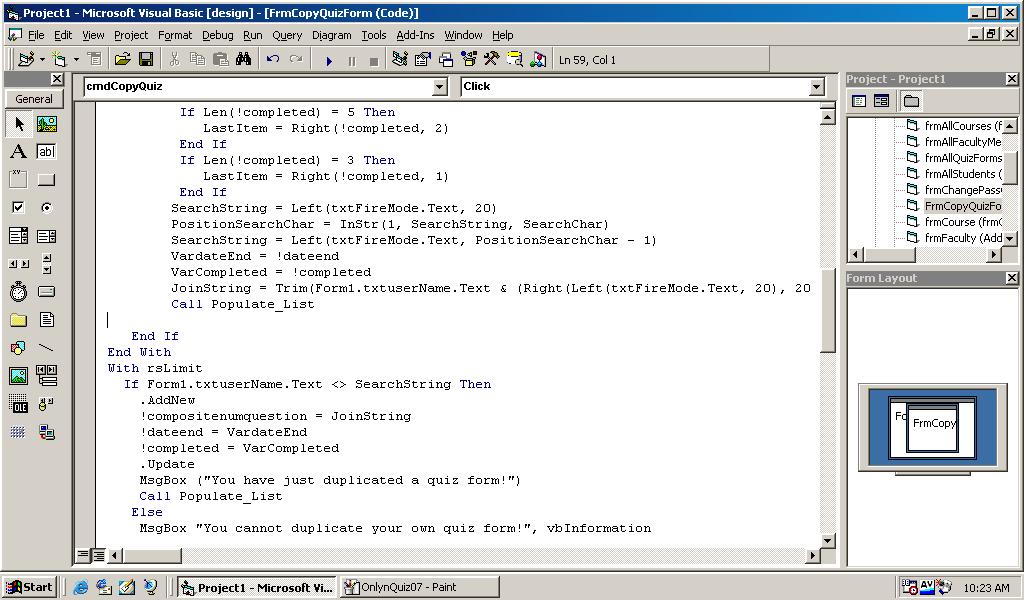Select the OLE container control tool
The width and height of the screenshot is (1024, 600).
[x=19, y=404]
